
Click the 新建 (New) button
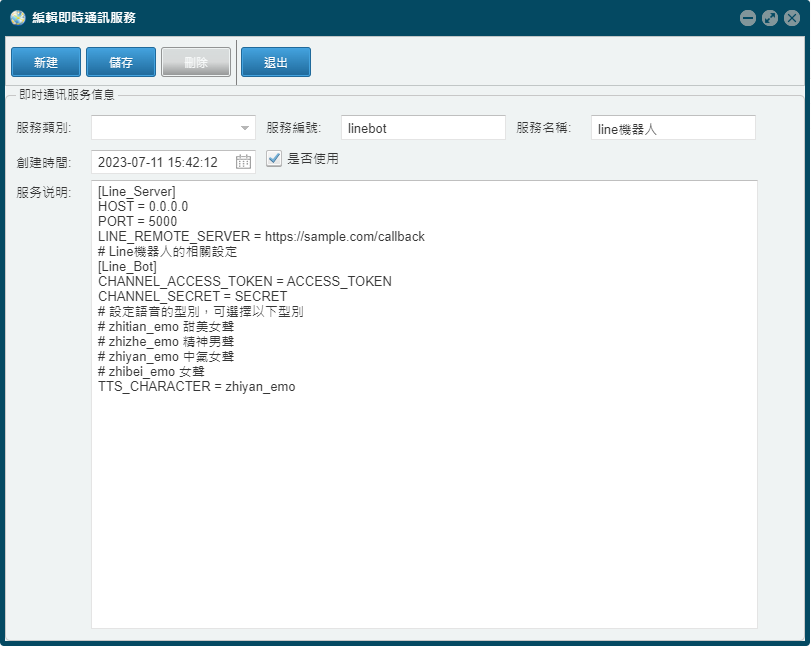point(46,62)
